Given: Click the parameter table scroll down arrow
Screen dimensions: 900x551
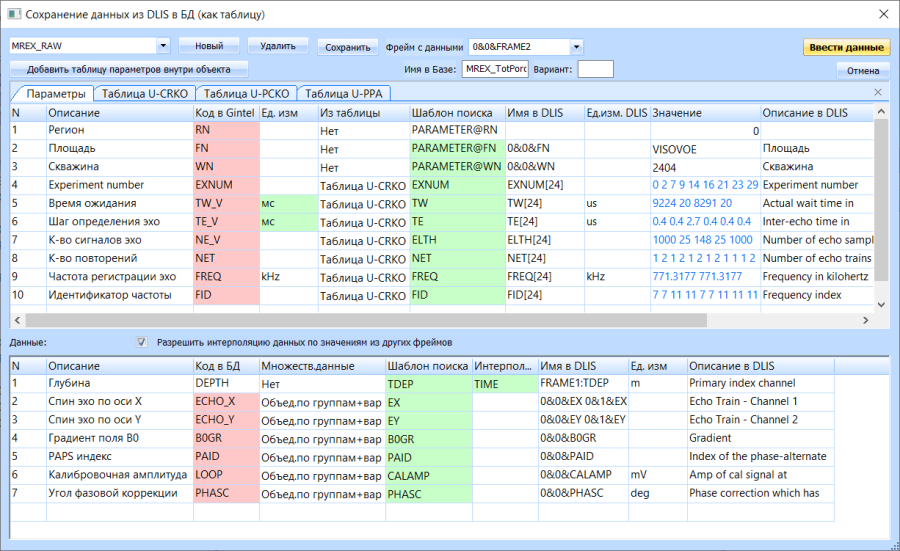Looking at the screenshot, I should [x=882, y=305].
